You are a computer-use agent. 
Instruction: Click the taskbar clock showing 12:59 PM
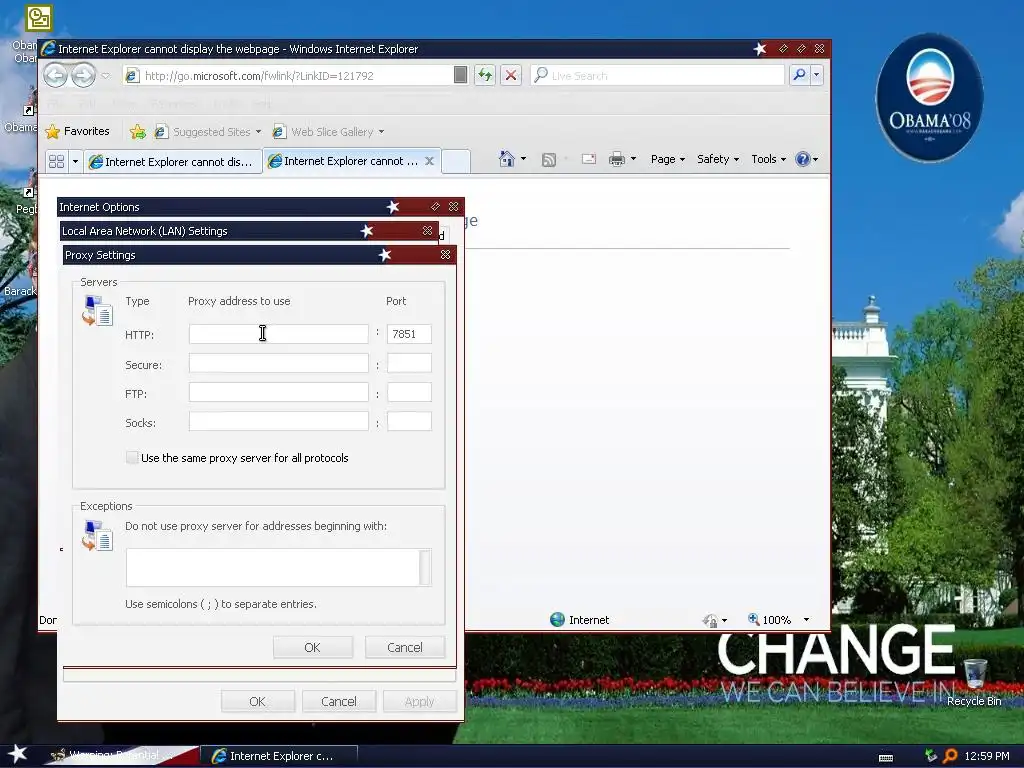pyautogui.click(x=987, y=756)
